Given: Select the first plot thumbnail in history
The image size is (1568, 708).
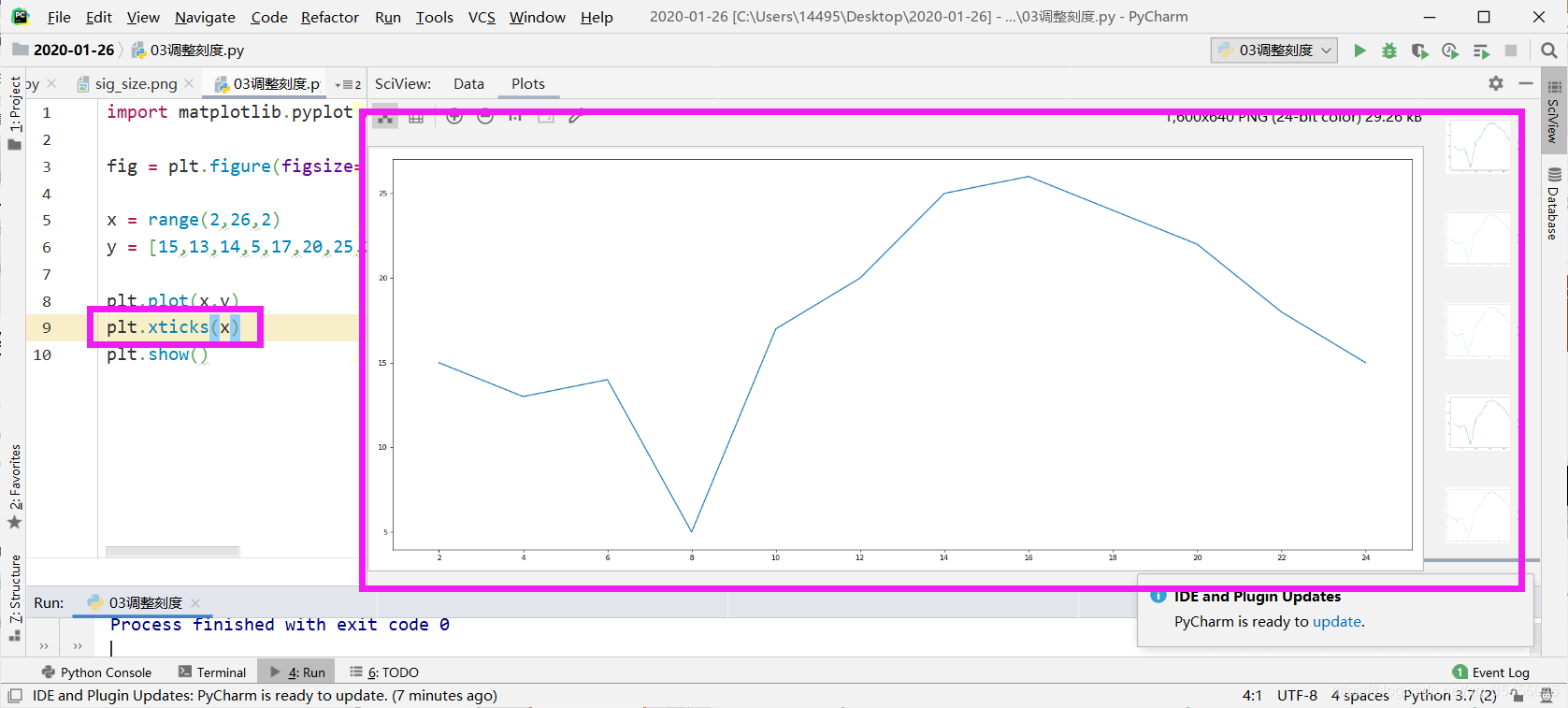Looking at the screenshot, I should point(1478,146).
